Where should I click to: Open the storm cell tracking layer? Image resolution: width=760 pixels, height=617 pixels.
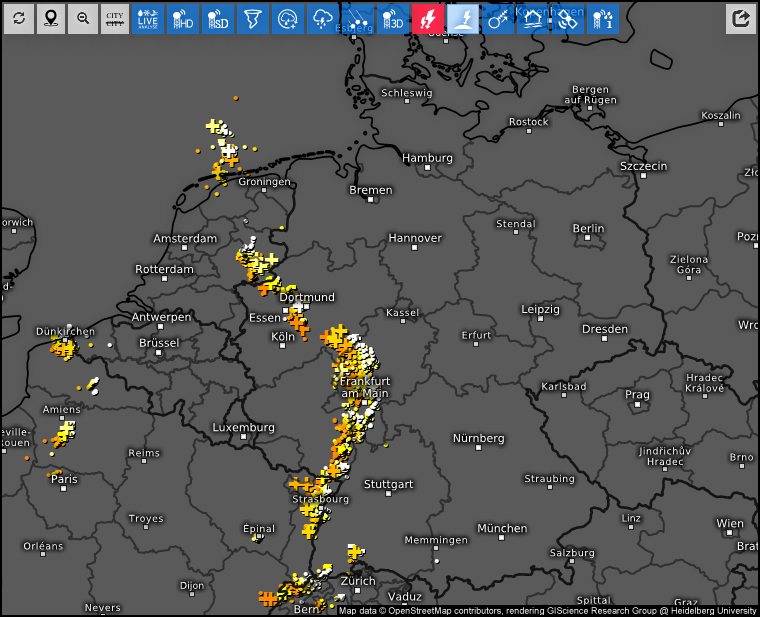tap(498, 19)
